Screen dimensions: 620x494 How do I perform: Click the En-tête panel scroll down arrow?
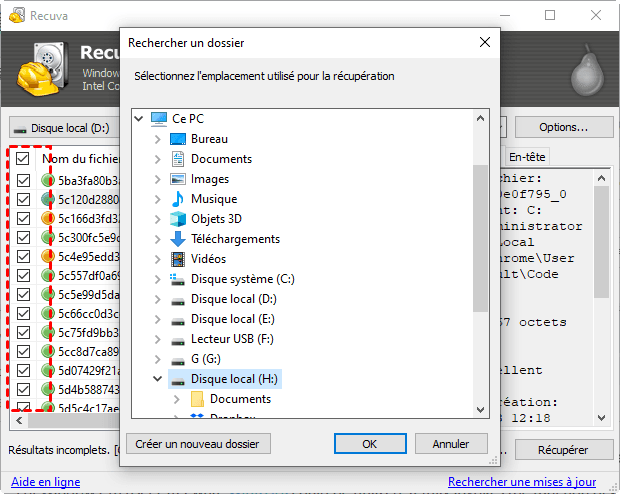[x=601, y=418]
